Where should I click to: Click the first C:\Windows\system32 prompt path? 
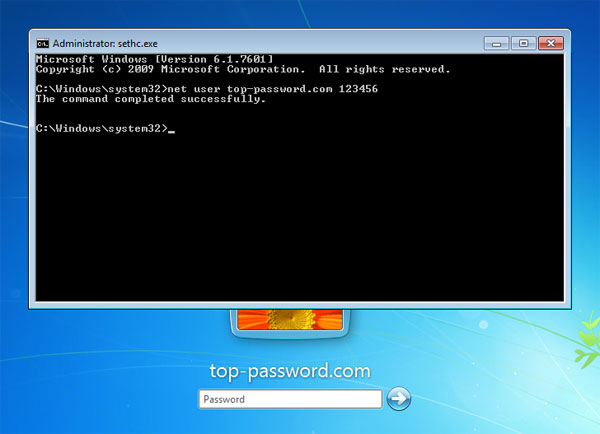pos(99,90)
